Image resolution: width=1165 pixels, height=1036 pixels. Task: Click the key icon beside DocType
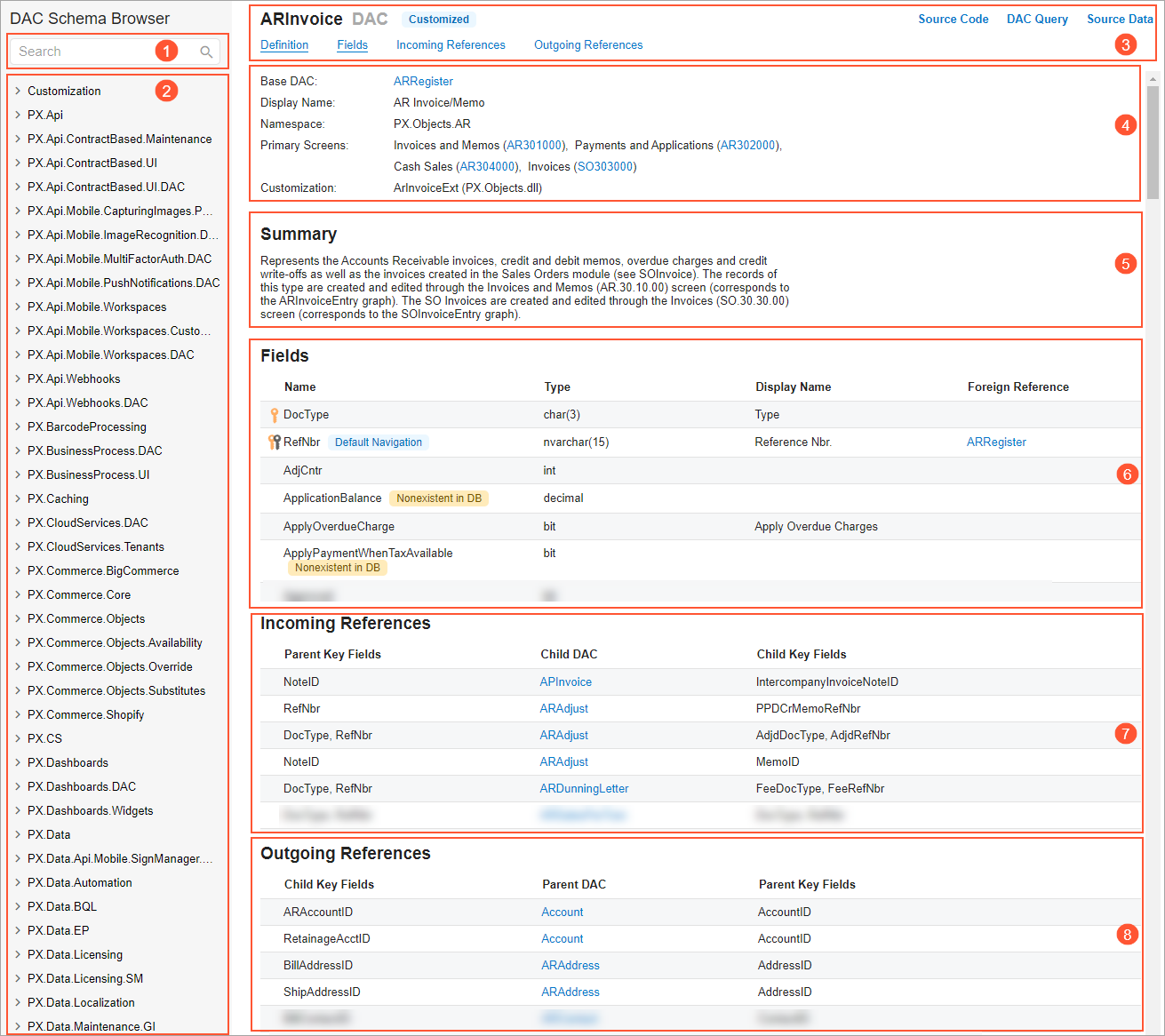[275, 415]
